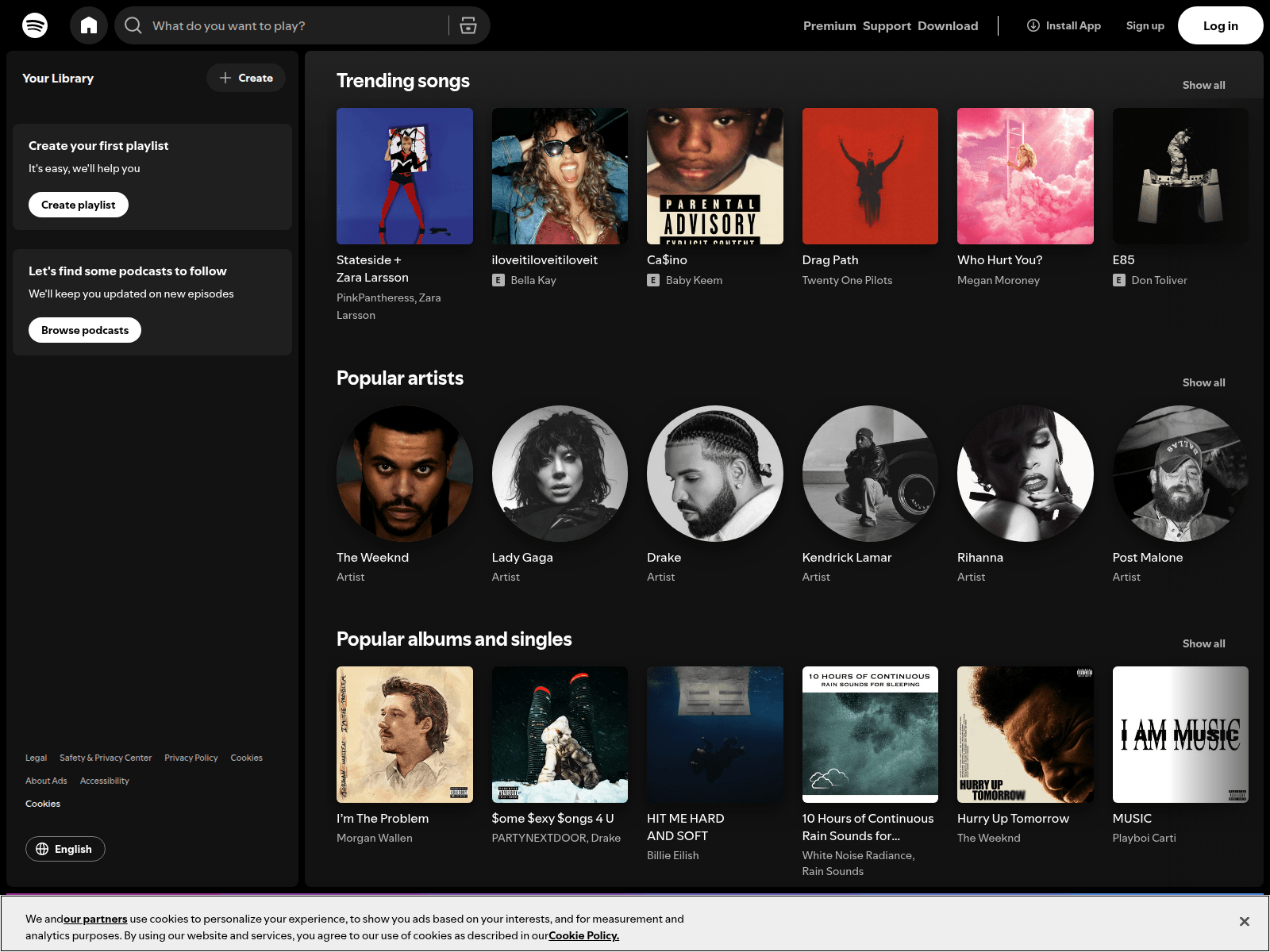Click the Spotify logo icon
The image size is (1270, 952).
point(35,25)
